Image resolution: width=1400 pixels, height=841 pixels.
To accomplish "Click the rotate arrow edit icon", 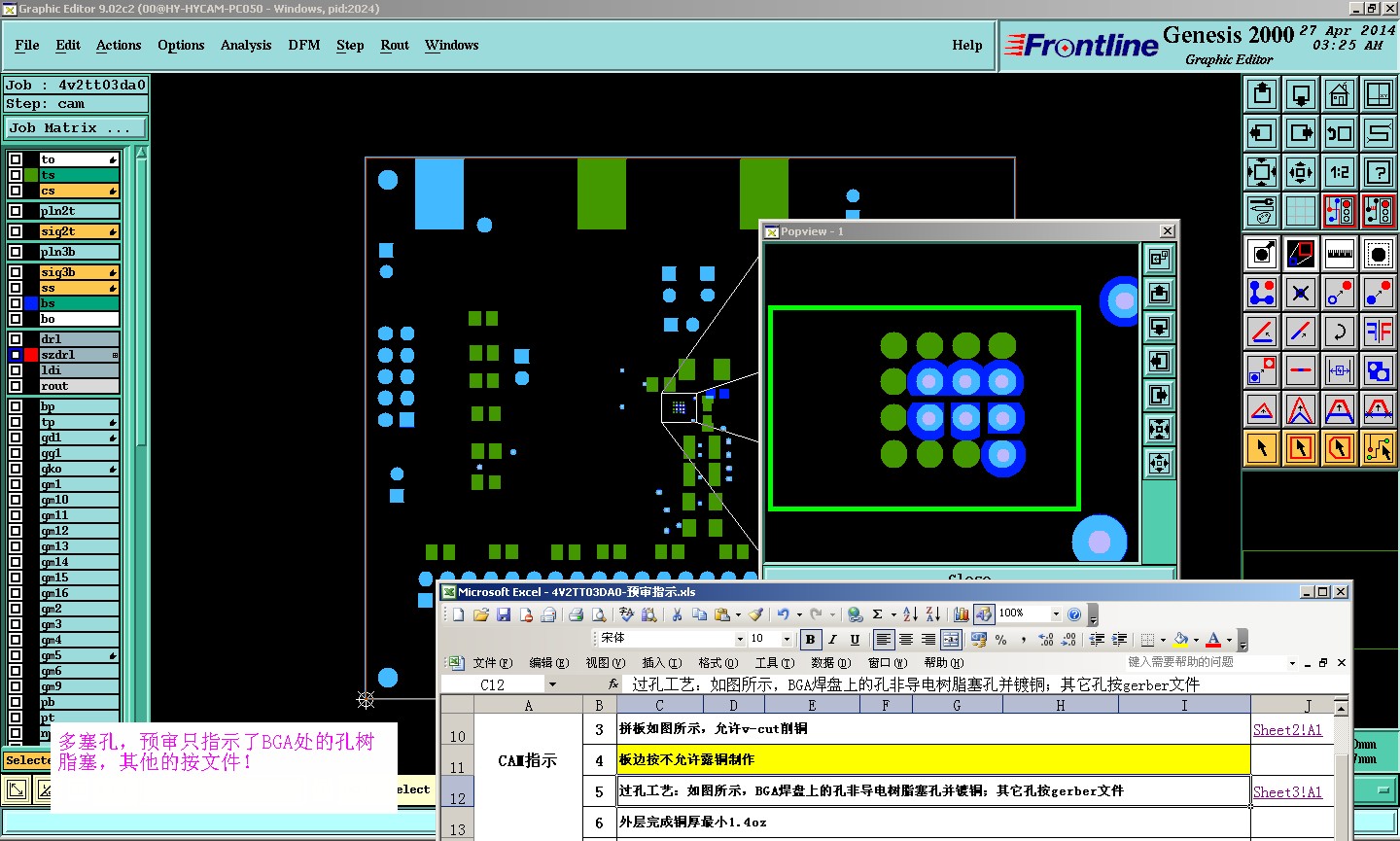I will click(1340, 332).
